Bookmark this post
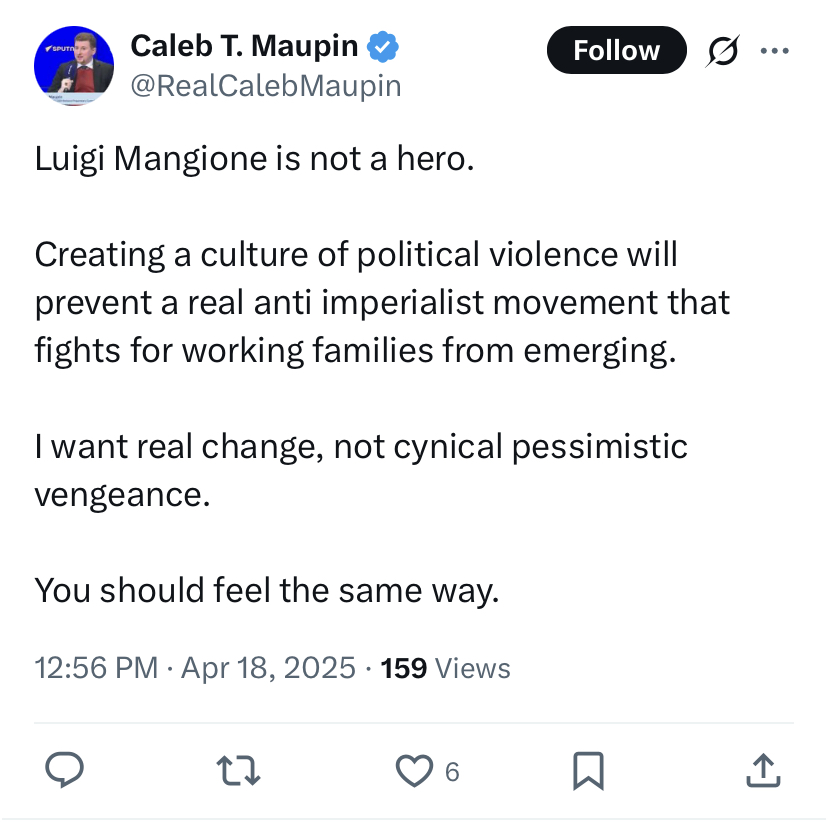828x822 pixels. pyautogui.click(x=588, y=771)
